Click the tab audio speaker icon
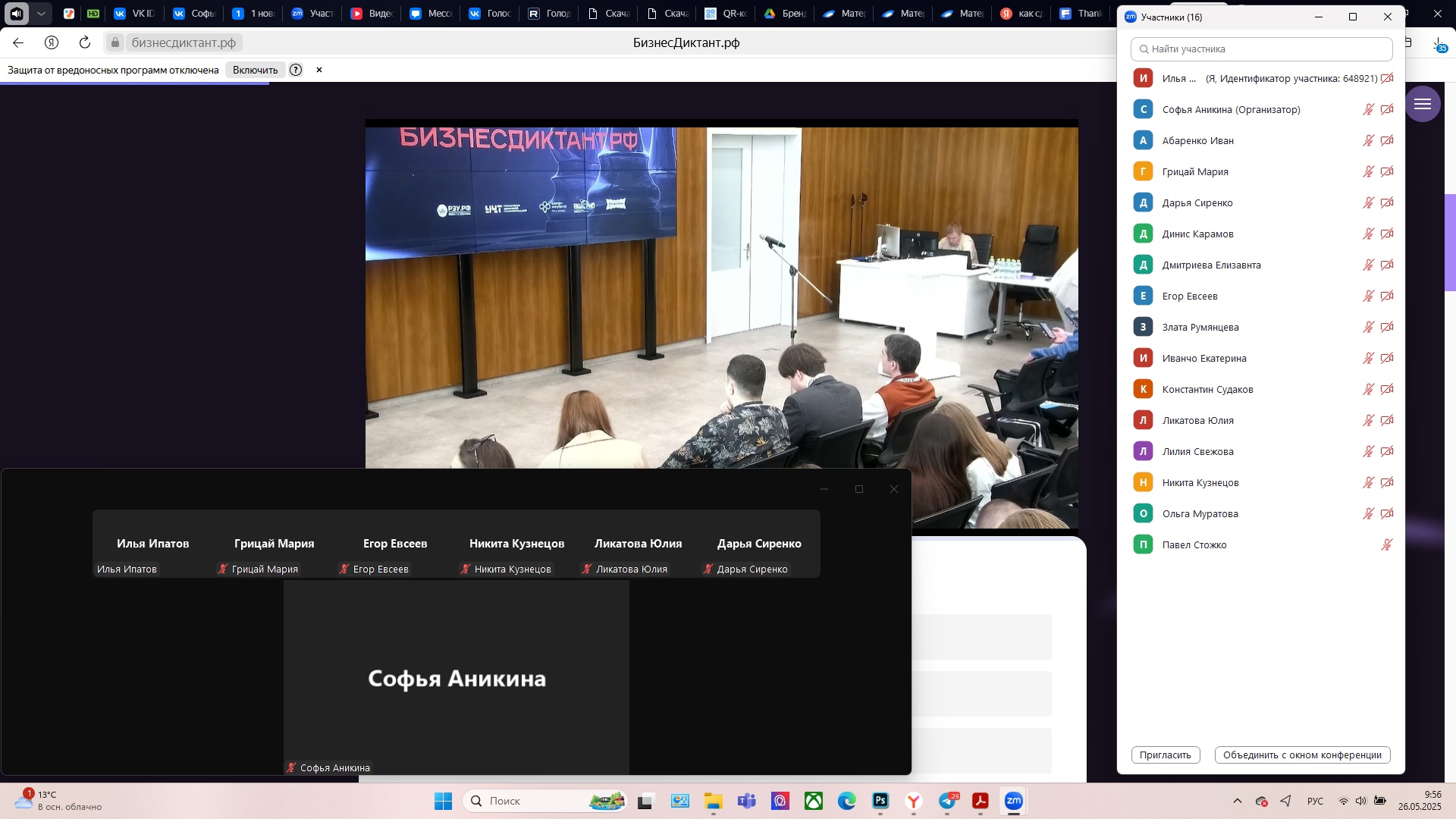1456x819 pixels. point(17,14)
